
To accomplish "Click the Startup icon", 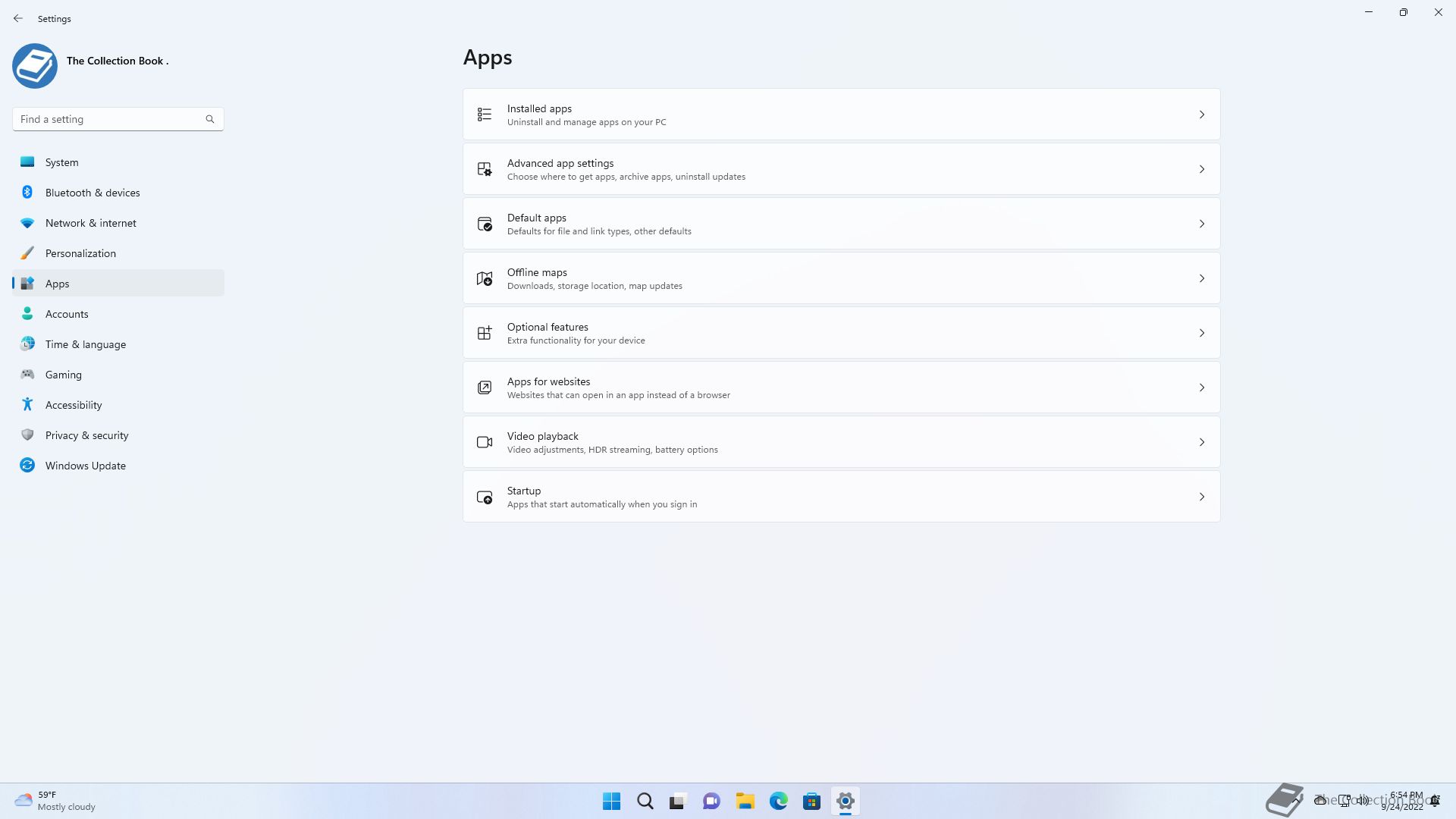I will point(485,497).
